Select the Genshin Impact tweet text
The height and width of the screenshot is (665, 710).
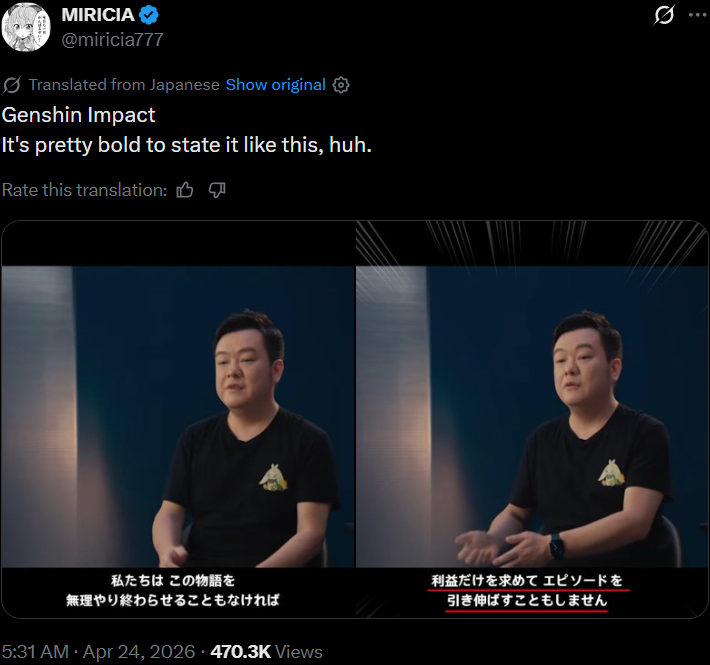click(x=78, y=115)
